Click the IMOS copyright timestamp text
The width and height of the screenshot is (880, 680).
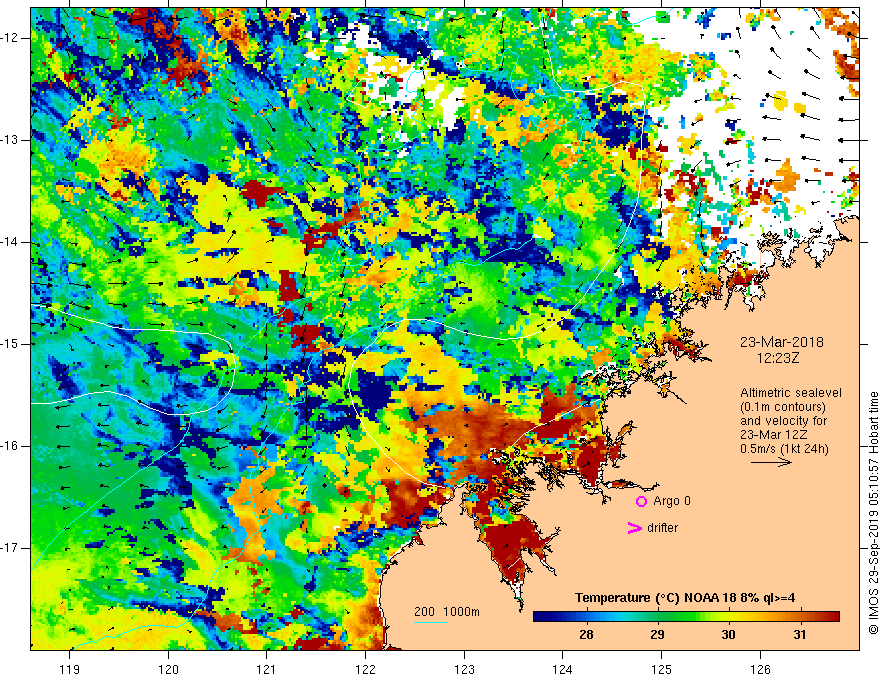point(873,513)
